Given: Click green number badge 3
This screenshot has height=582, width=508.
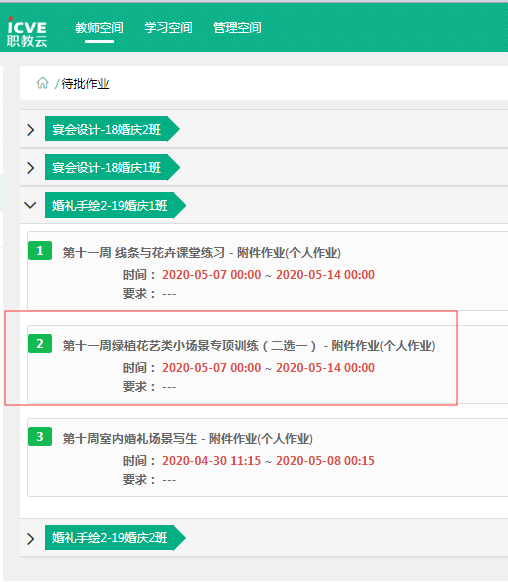Looking at the screenshot, I should 40,437.
